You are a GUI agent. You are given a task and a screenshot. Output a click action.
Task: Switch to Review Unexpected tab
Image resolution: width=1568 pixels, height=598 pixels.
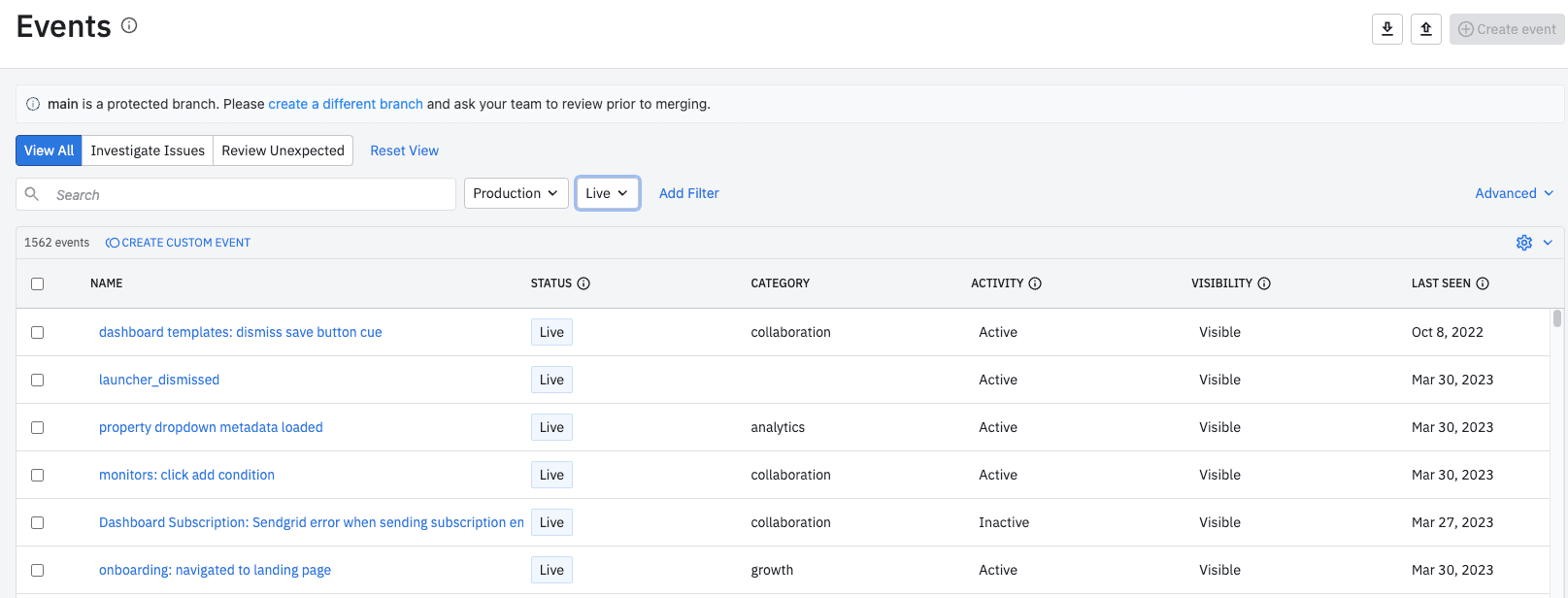pyautogui.click(x=283, y=150)
